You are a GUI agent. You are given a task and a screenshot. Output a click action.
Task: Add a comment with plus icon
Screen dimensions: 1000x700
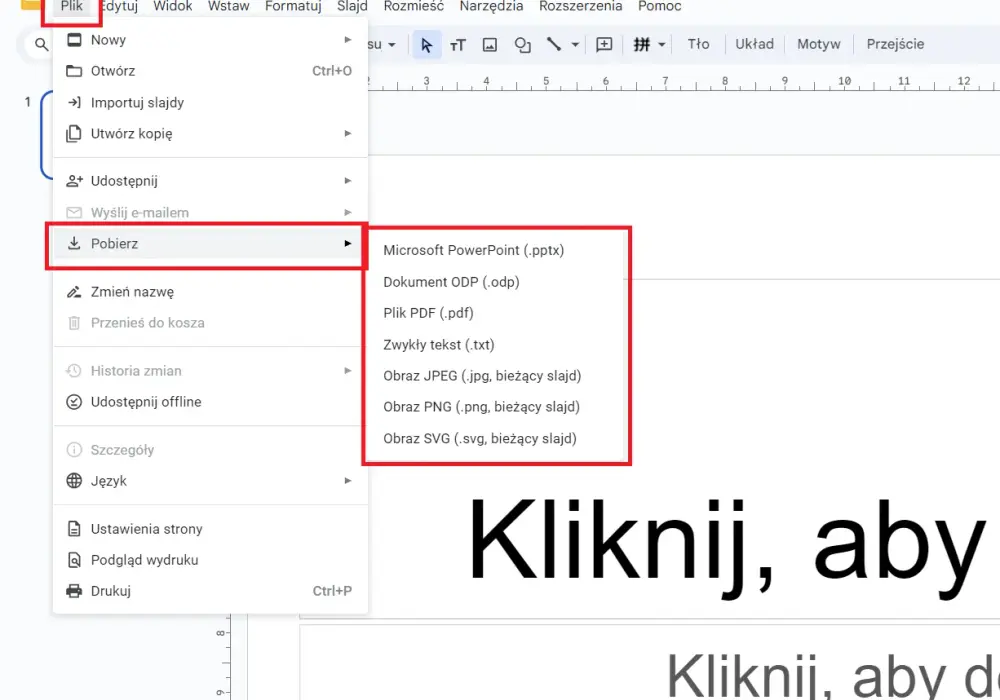[604, 44]
